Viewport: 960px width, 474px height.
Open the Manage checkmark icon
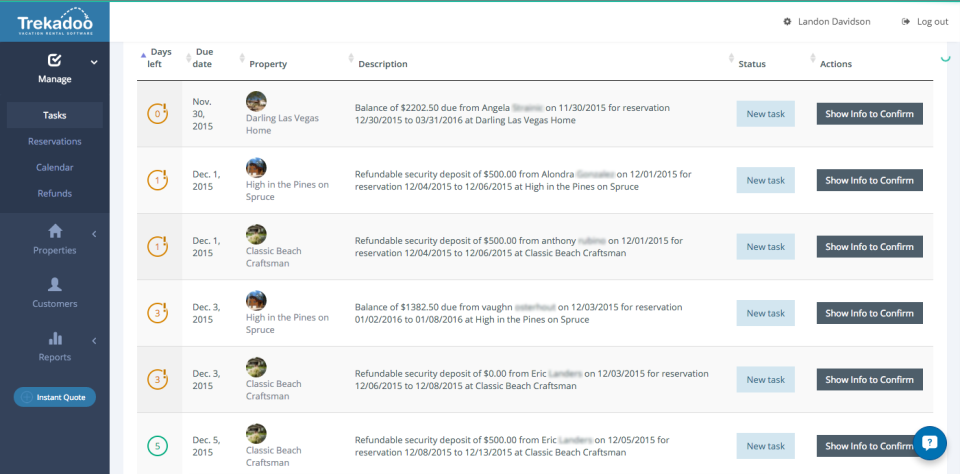[54, 61]
